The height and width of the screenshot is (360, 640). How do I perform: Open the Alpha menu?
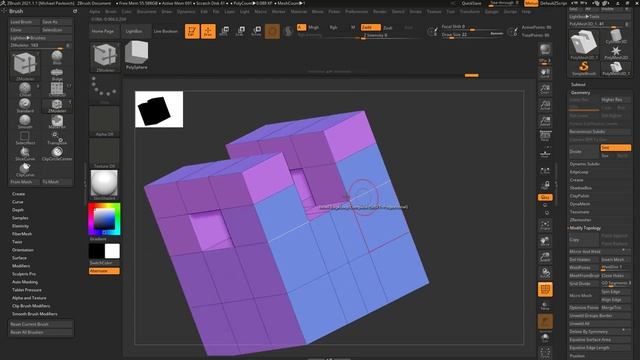coord(95,11)
